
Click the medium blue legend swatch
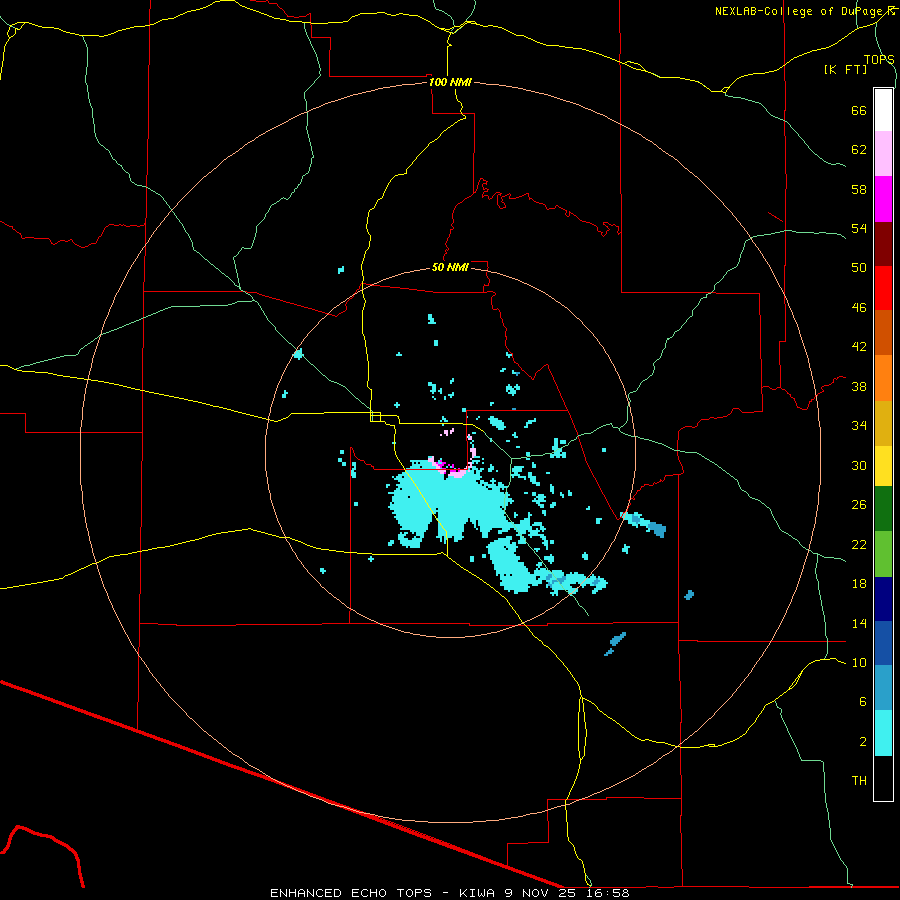tap(883, 643)
